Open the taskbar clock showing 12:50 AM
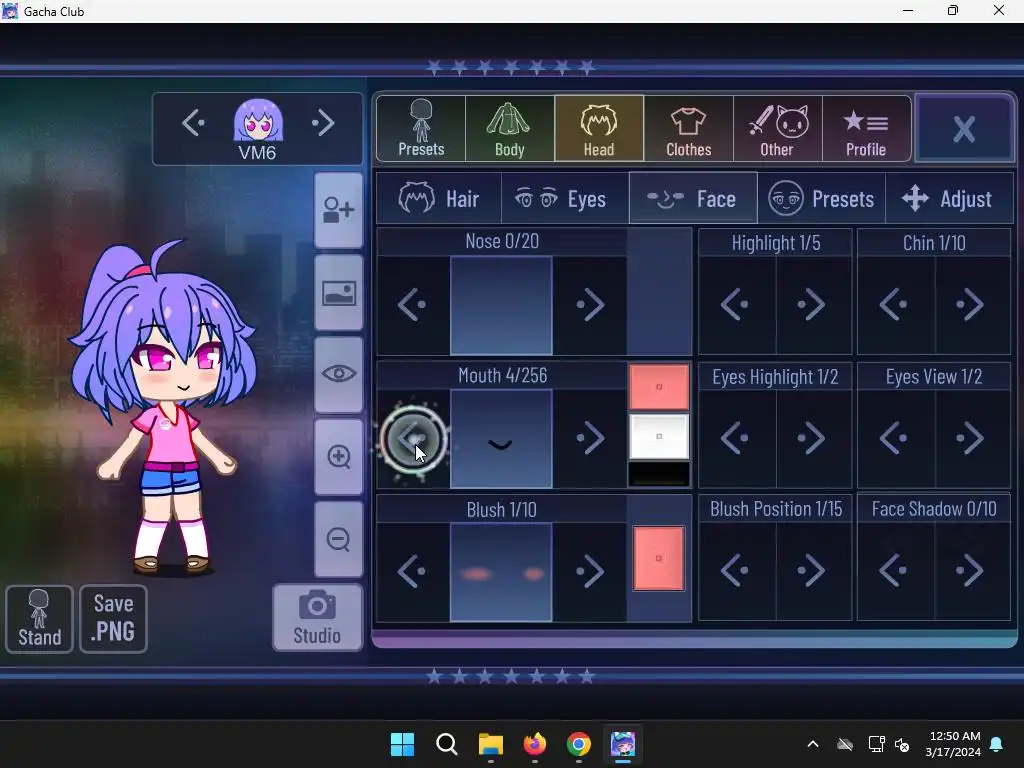 [x=953, y=744]
